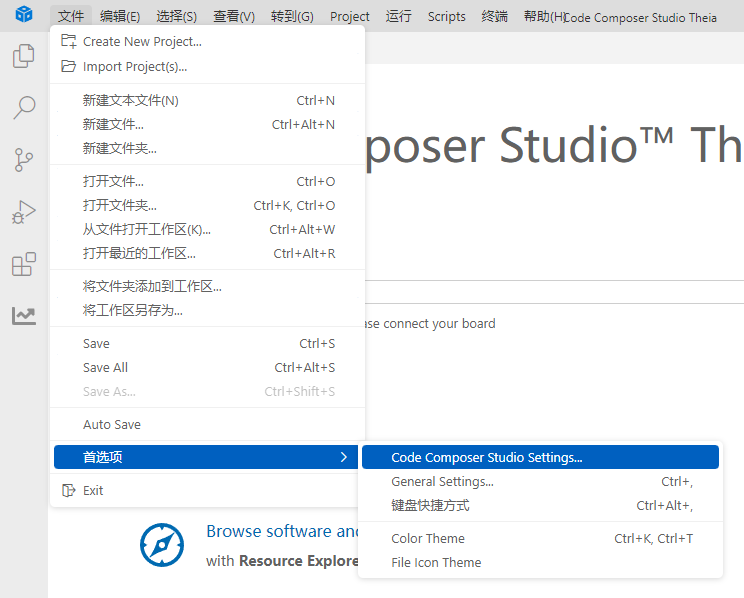Choose Create New Project... from the menu
744x598 pixels.
(142, 42)
